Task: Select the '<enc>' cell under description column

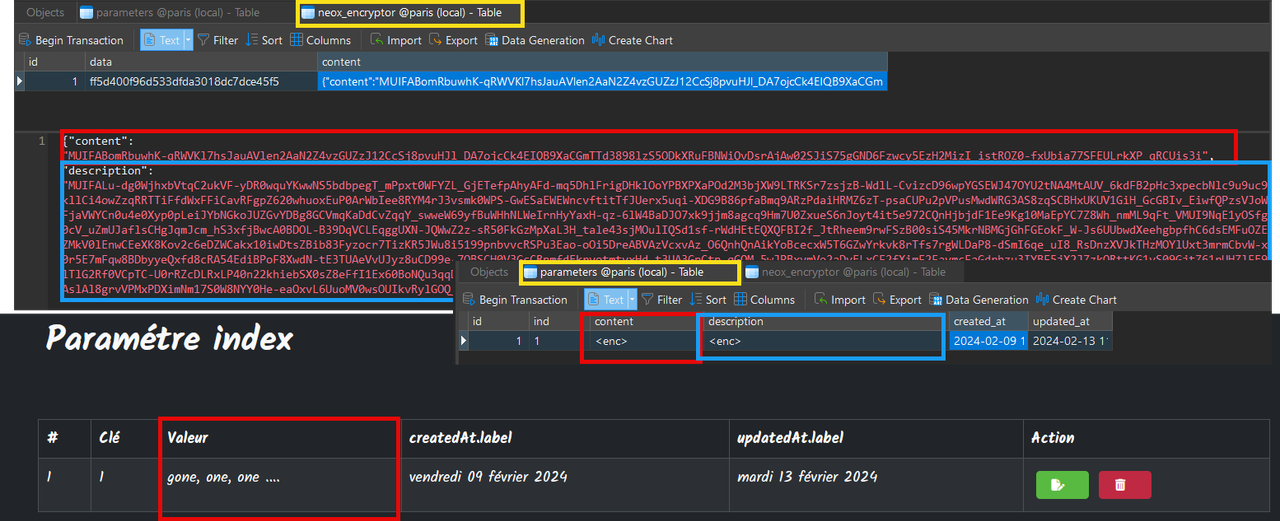Action: 824,341
